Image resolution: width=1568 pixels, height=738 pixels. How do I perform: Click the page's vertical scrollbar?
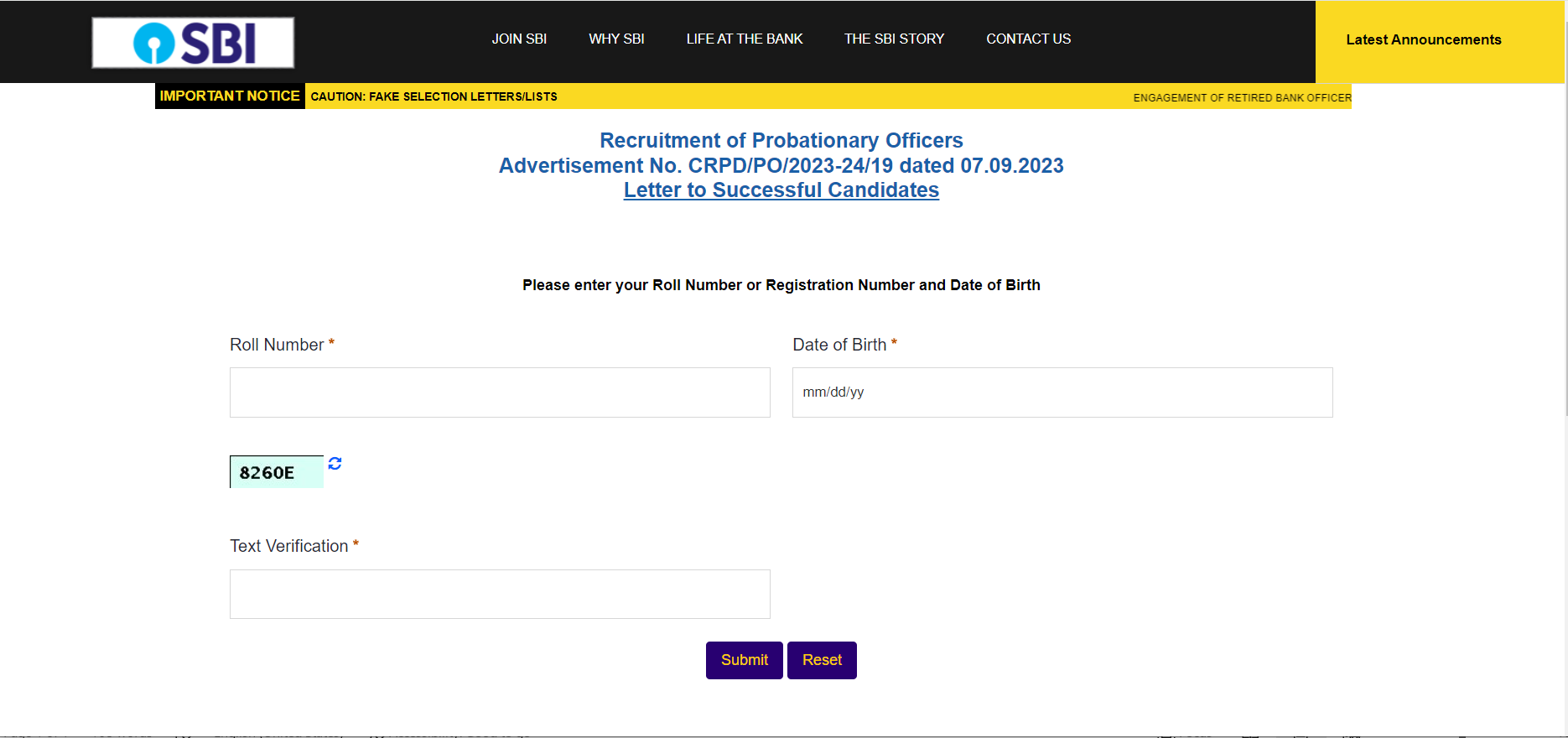[x=1565, y=218]
